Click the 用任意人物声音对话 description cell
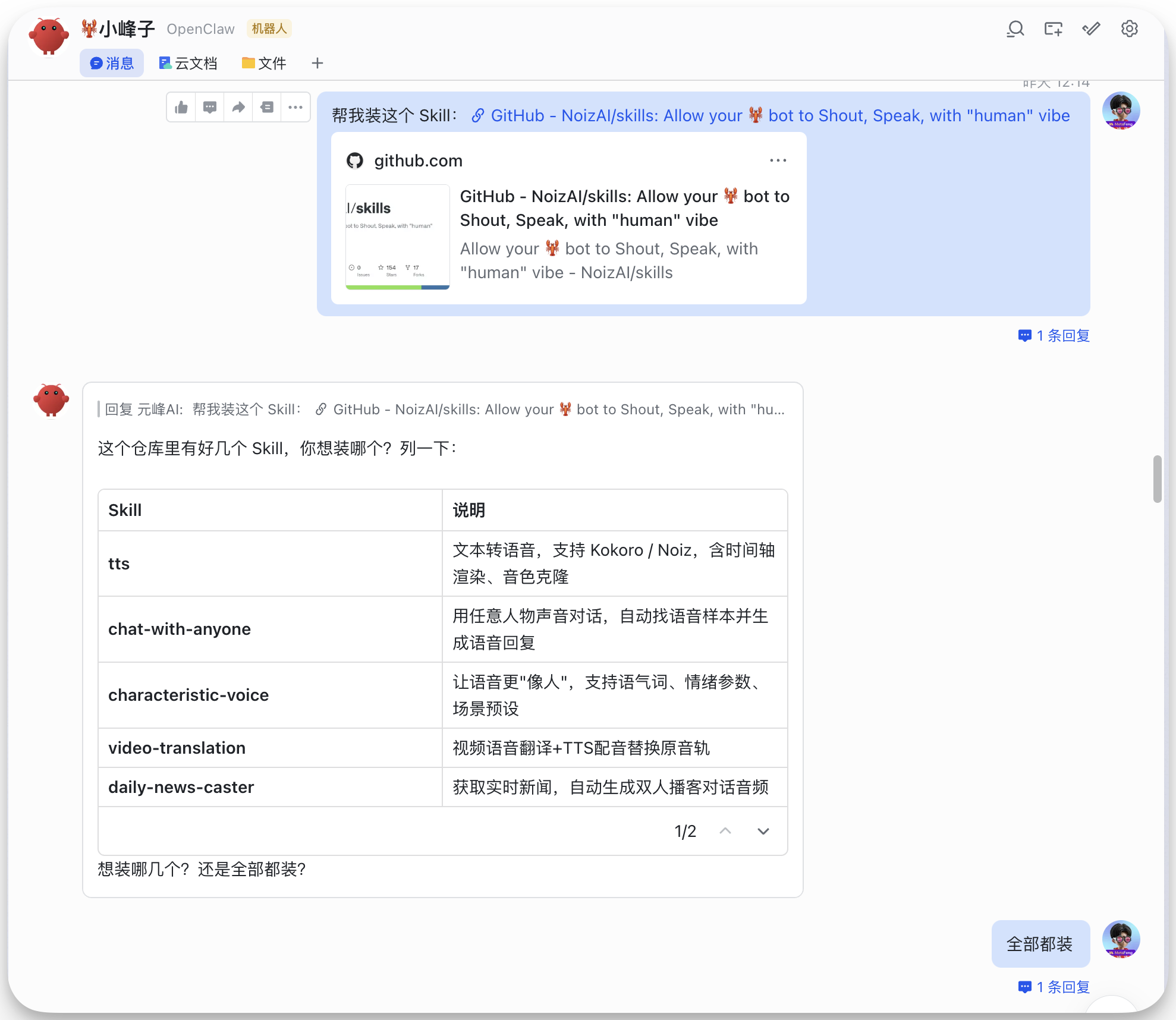The height and width of the screenshot is (1020, 1176). pyautogui.click(x=615, y=629)
